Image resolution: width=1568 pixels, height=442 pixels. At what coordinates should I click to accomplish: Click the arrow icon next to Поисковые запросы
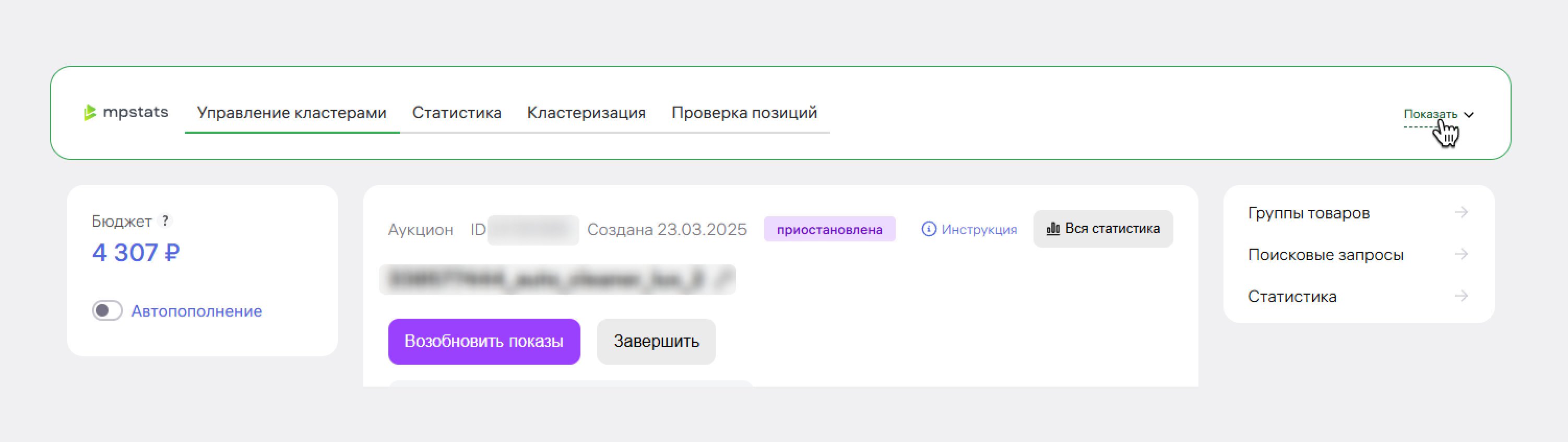click(x=1461, y=254)
